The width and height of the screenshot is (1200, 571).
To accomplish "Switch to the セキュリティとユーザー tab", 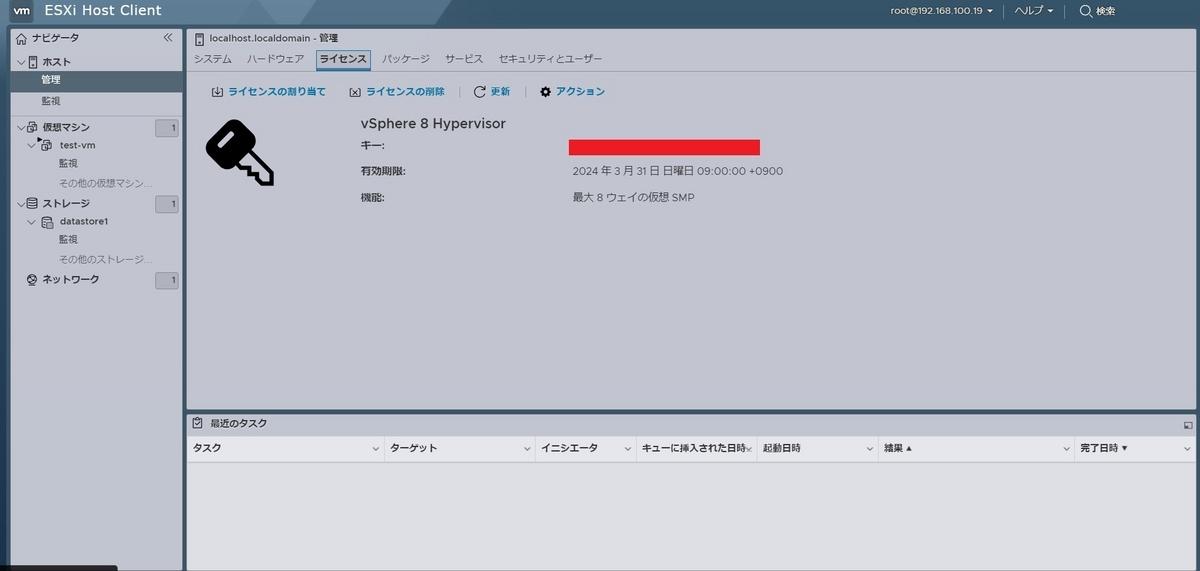I will click(550, 59).
